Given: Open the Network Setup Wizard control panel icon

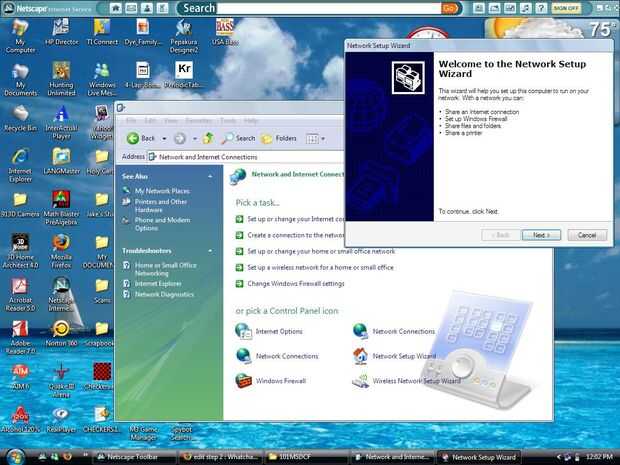Looking at the screenshot, I should tap(394, 356).
